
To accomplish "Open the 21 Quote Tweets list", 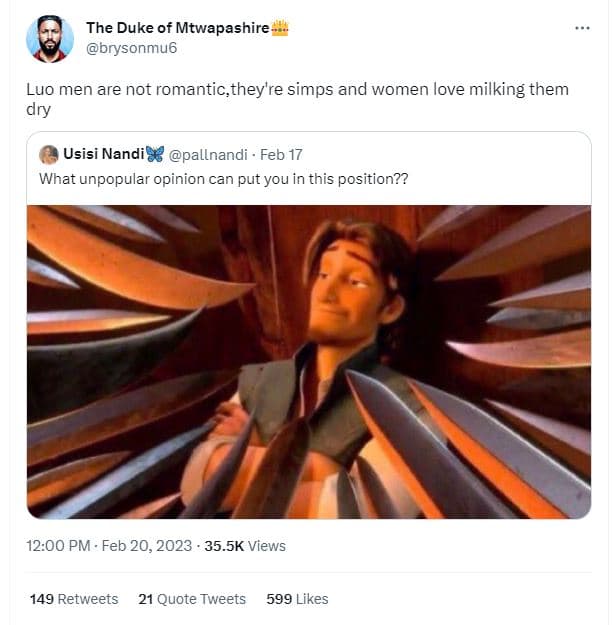I will coord(192,599).
